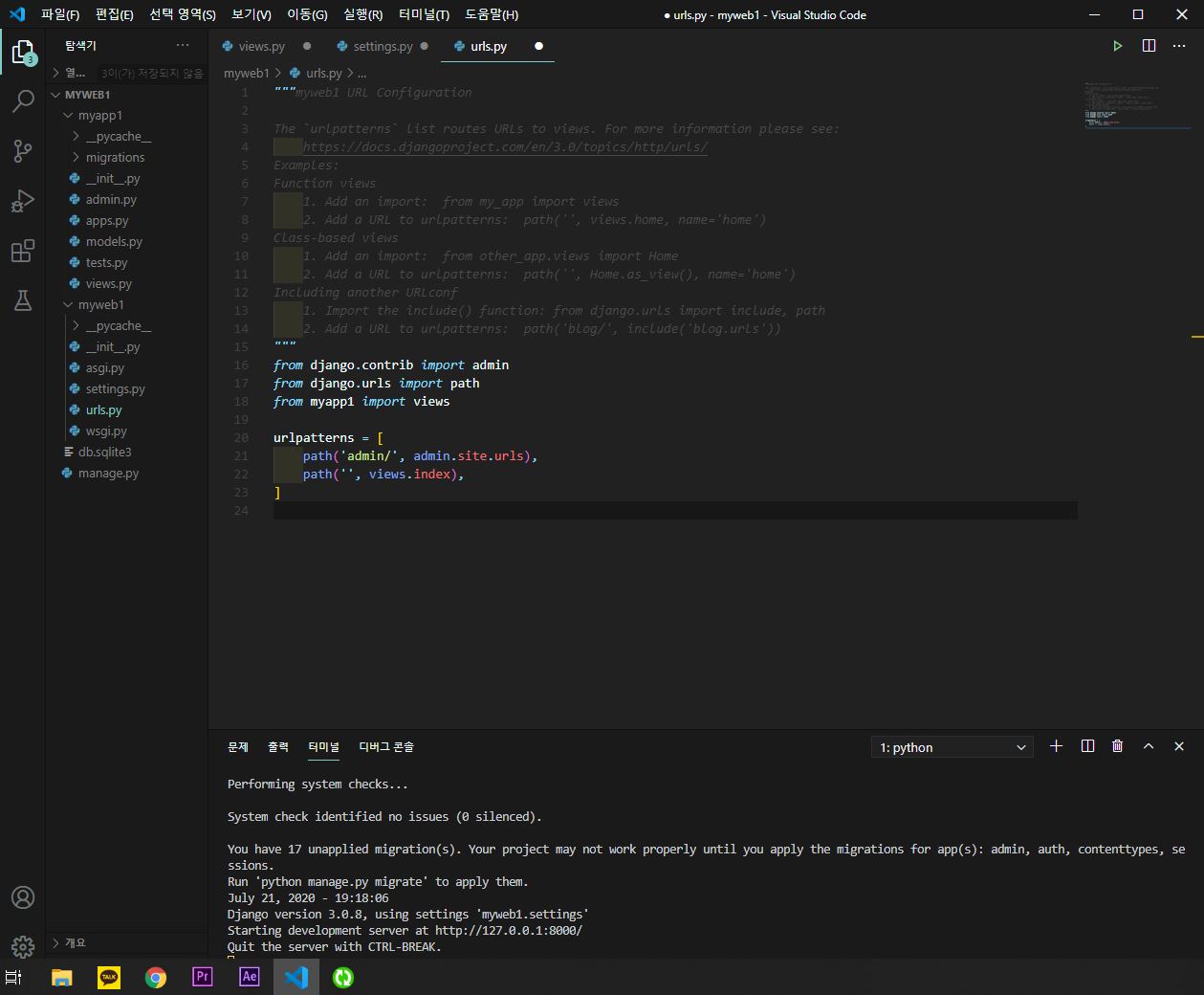The width and height of the screenshot is (1204, 995).
Task: Open the Search view icon
Action: pyautogui.click(x=23, y=101)
